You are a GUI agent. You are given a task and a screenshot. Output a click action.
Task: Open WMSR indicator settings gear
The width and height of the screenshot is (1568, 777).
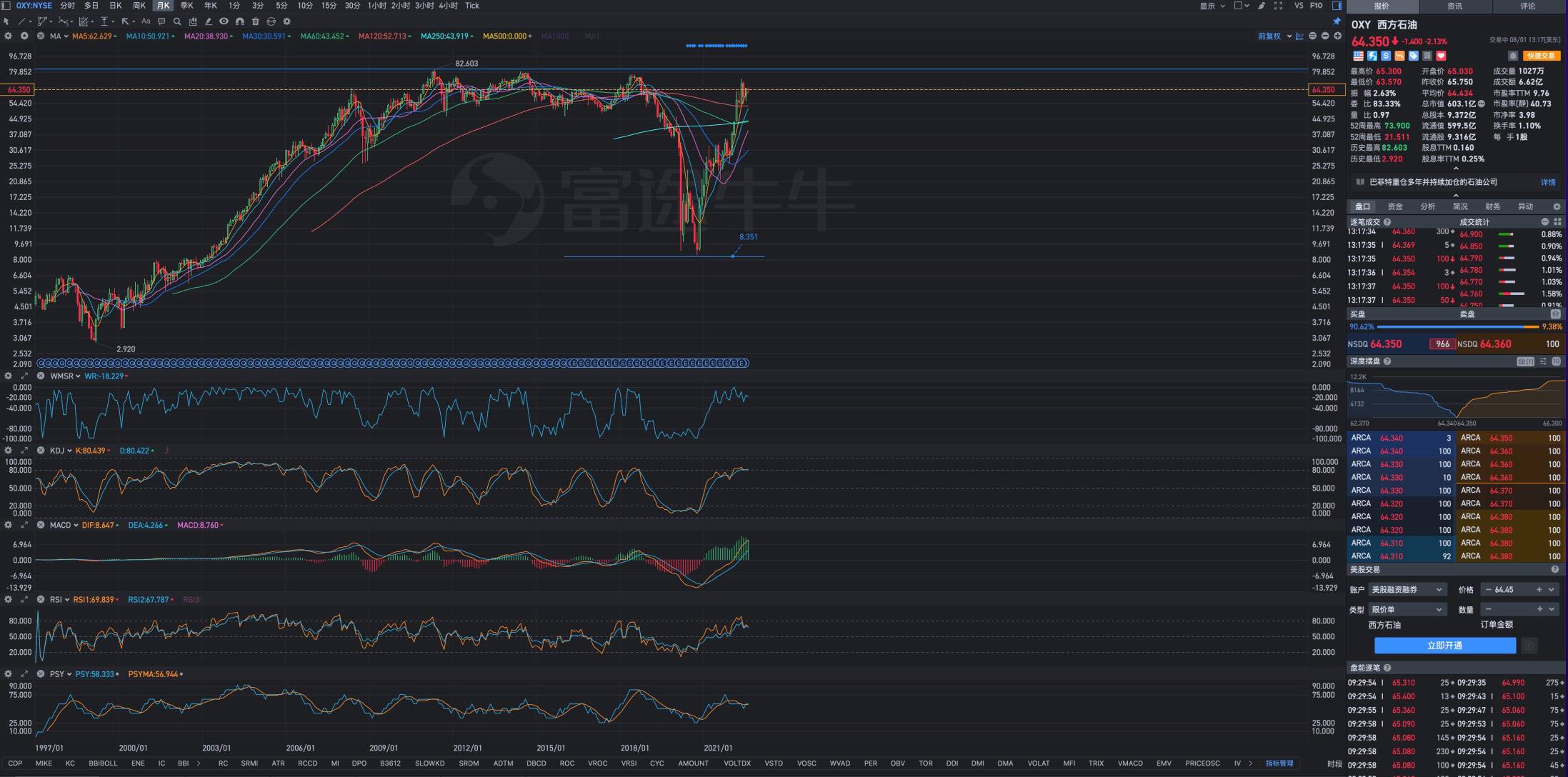coord(9,376)
